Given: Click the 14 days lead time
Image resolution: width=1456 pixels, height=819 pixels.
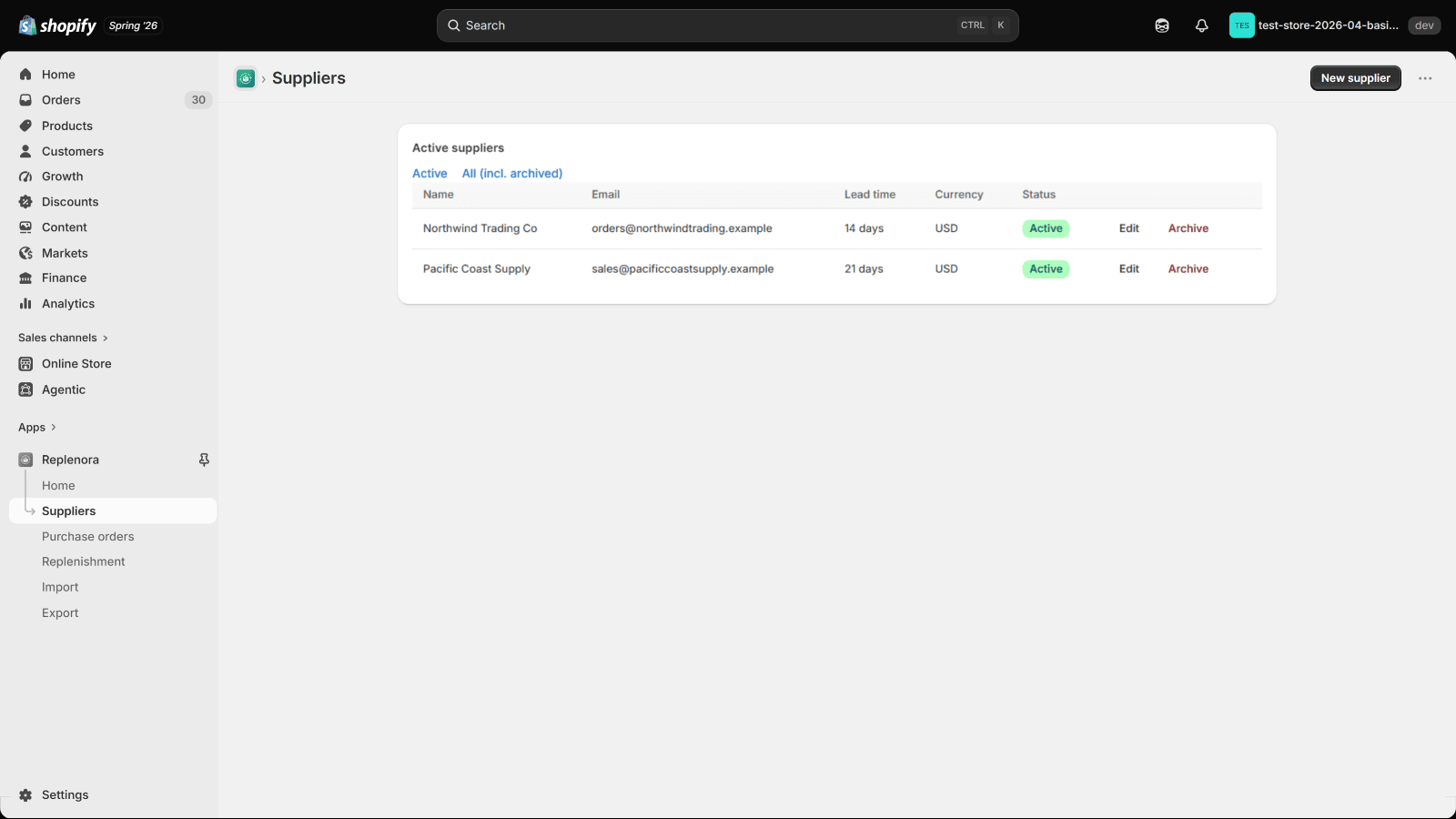Looking at the screenshot, I should click(x=864, y=228).
